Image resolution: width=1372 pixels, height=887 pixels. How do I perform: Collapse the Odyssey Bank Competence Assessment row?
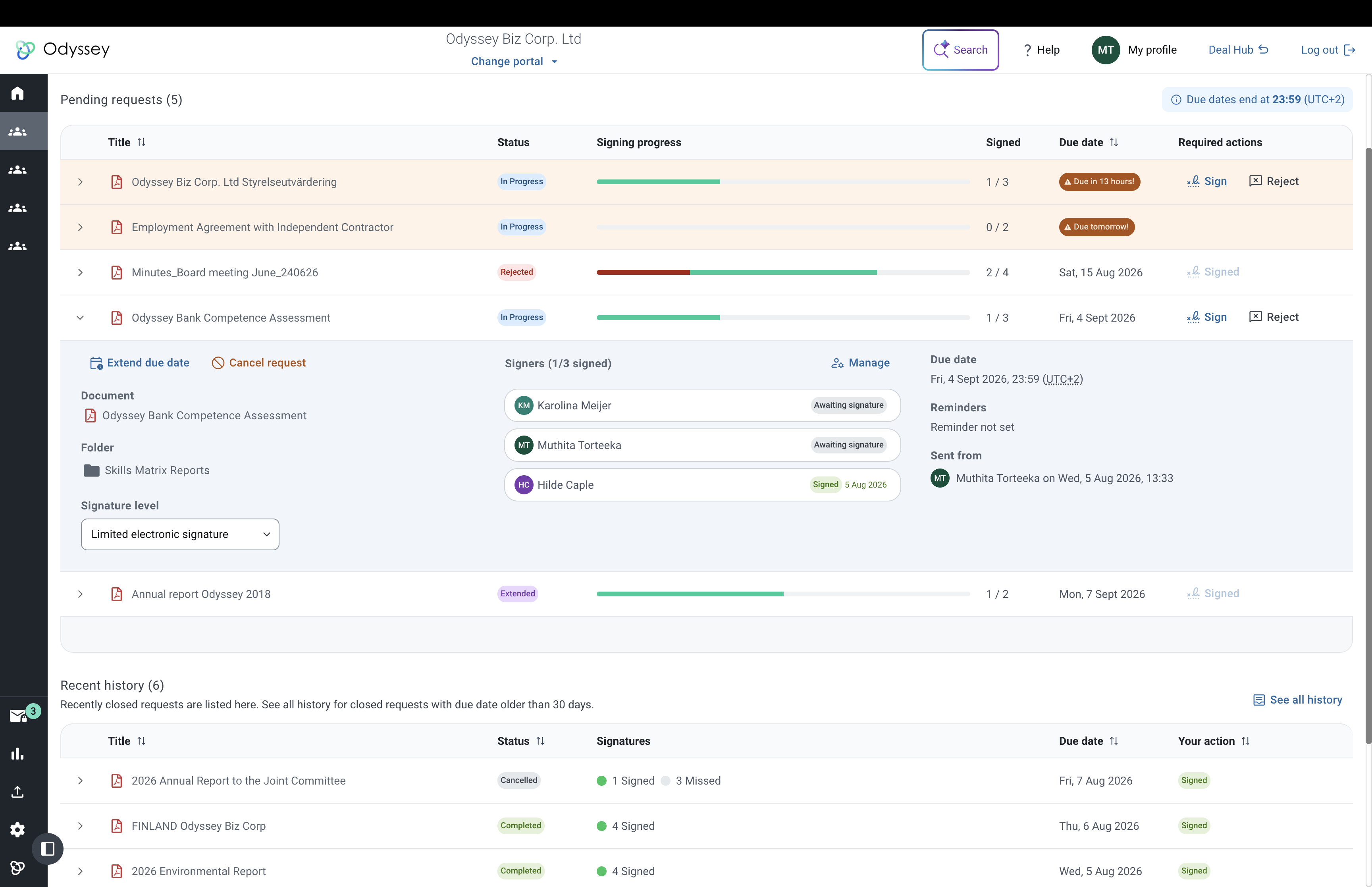(80, 318)
